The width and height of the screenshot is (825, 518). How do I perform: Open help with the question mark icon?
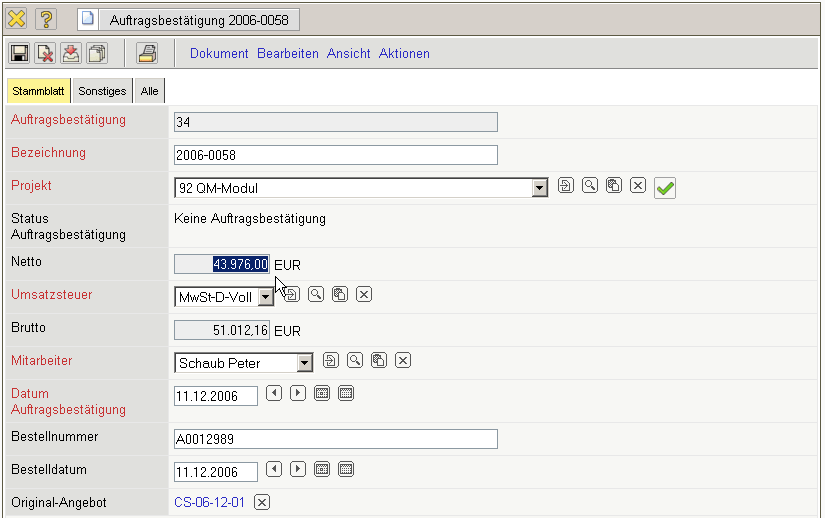click(x=46, y=19)
